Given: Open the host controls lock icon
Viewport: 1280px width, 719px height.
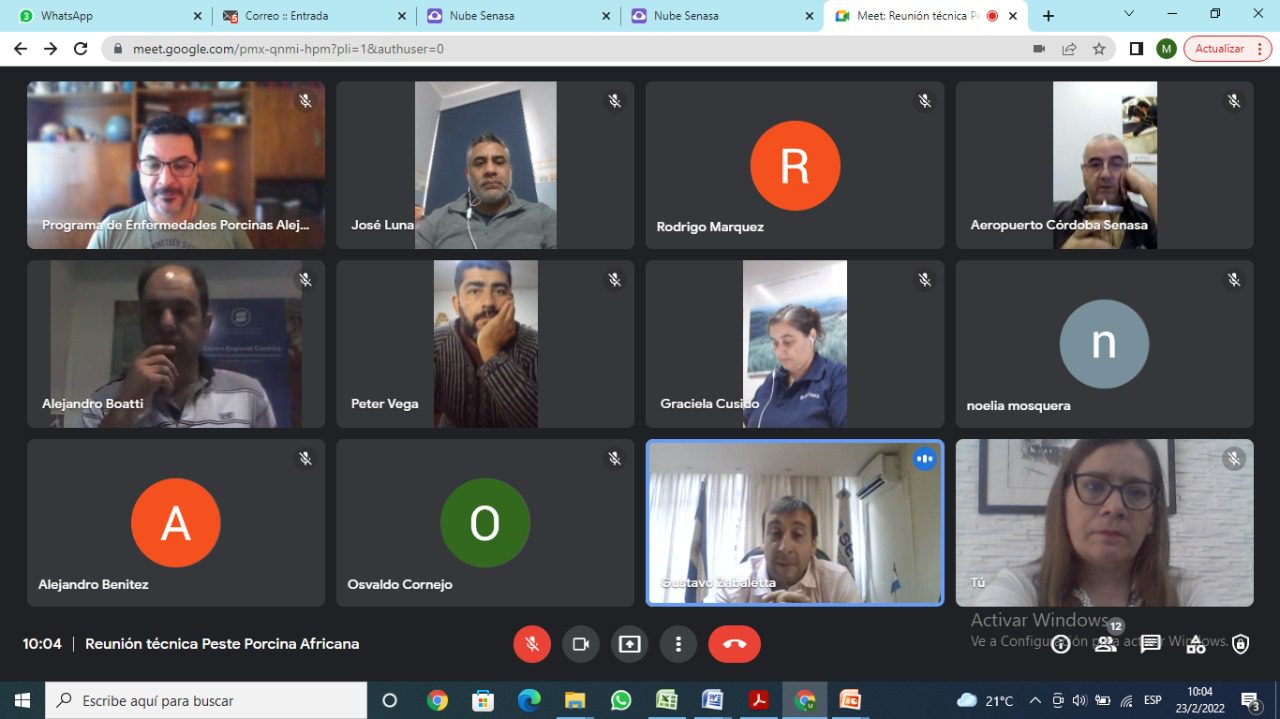Looking at the screenshot, I should tap(1241, 644).
